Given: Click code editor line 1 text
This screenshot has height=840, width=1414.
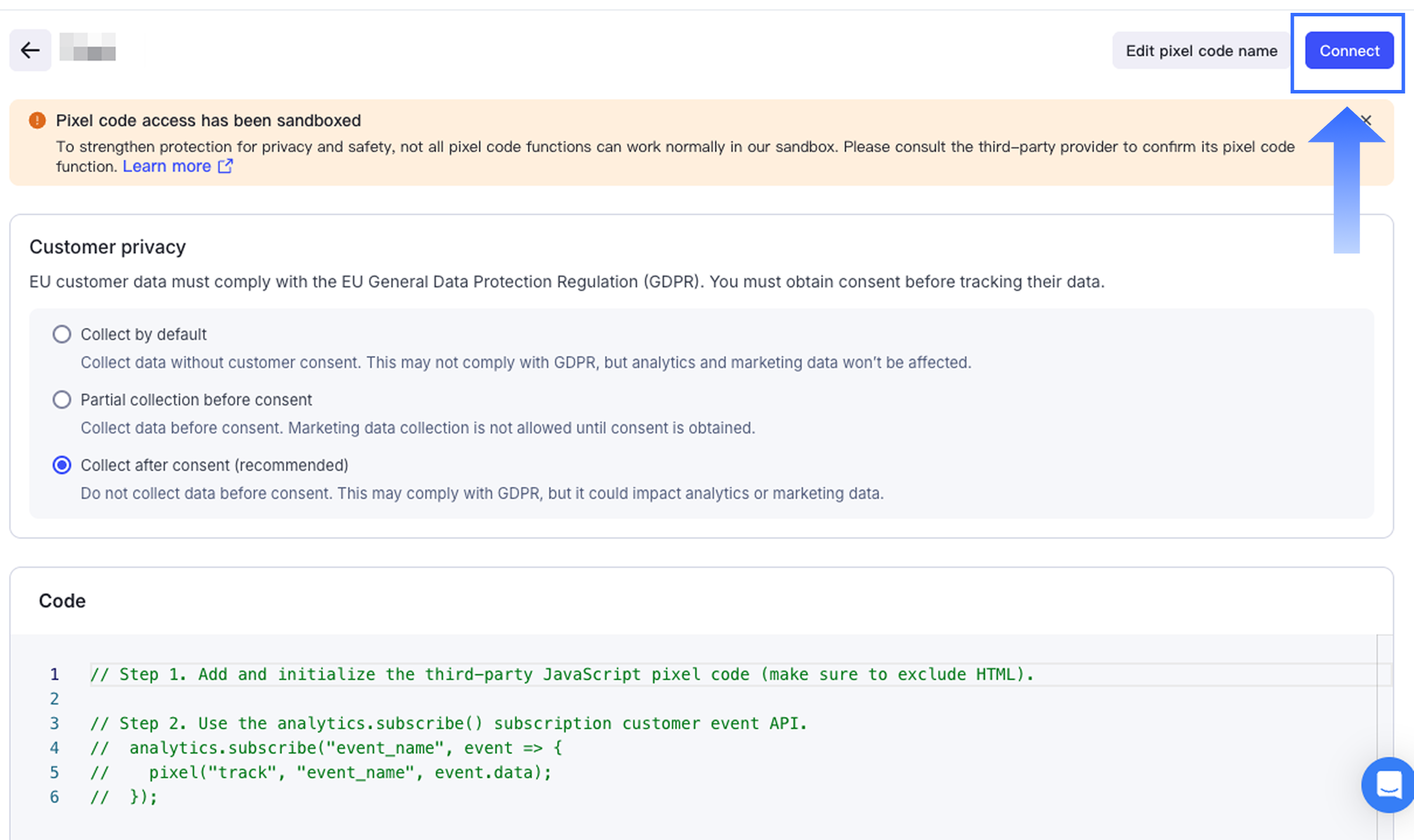Looking at the screenshot, I should pyautogui.click(x=561, y=674).
